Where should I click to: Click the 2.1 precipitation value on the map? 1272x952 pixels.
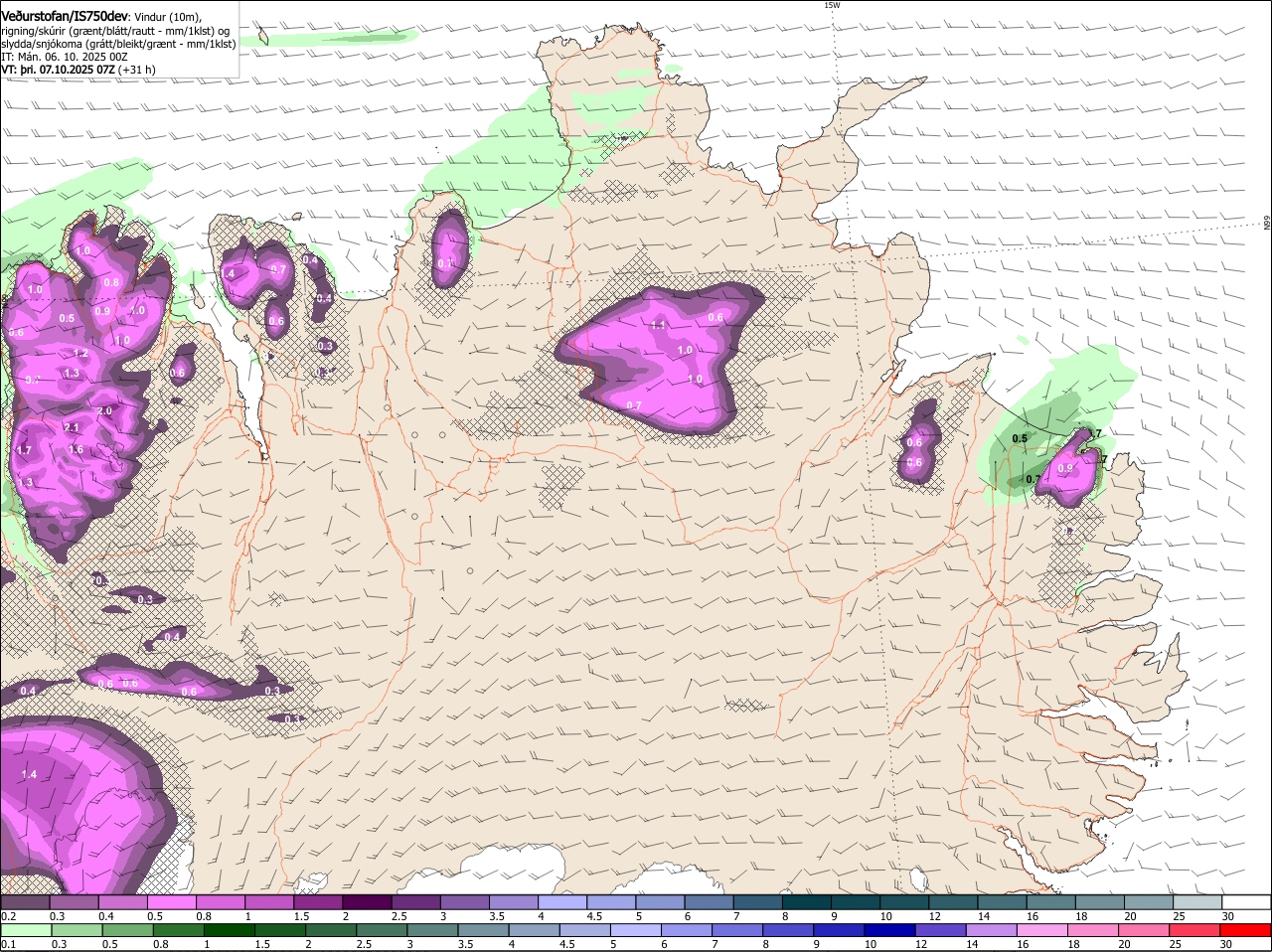[x=71, y=428]
